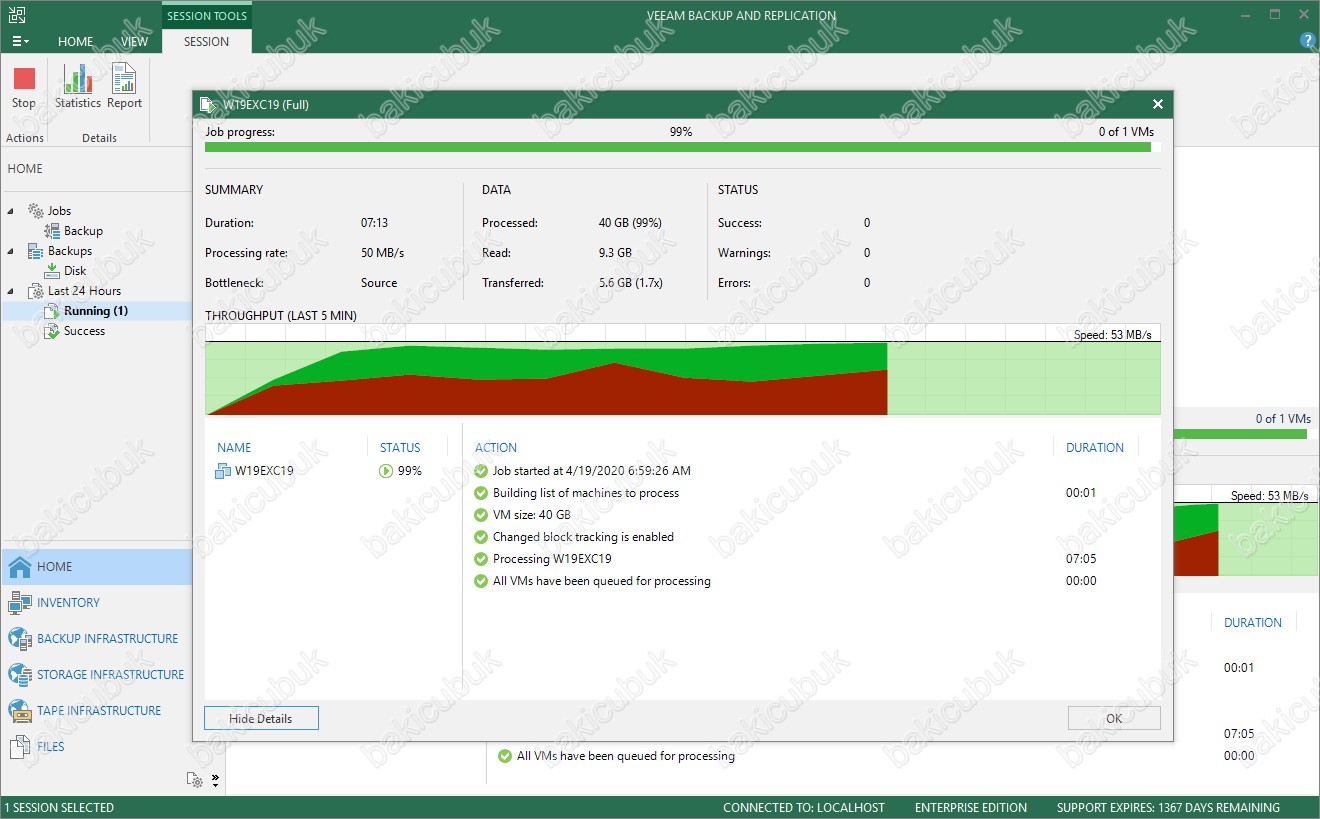Switch to the VIEW ribbon tab
The width and height of the screenshot is (1320, 819).
tap(135, 42)
